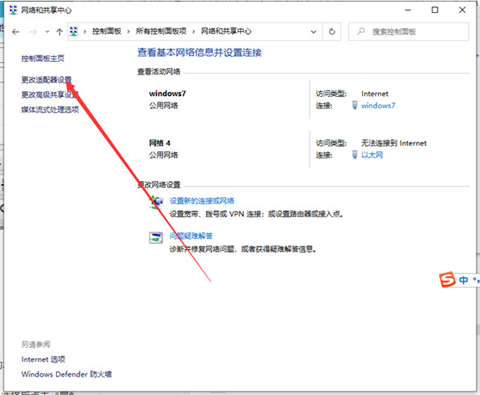Click the 设置新的连接或网络 icon

[156, 202]
